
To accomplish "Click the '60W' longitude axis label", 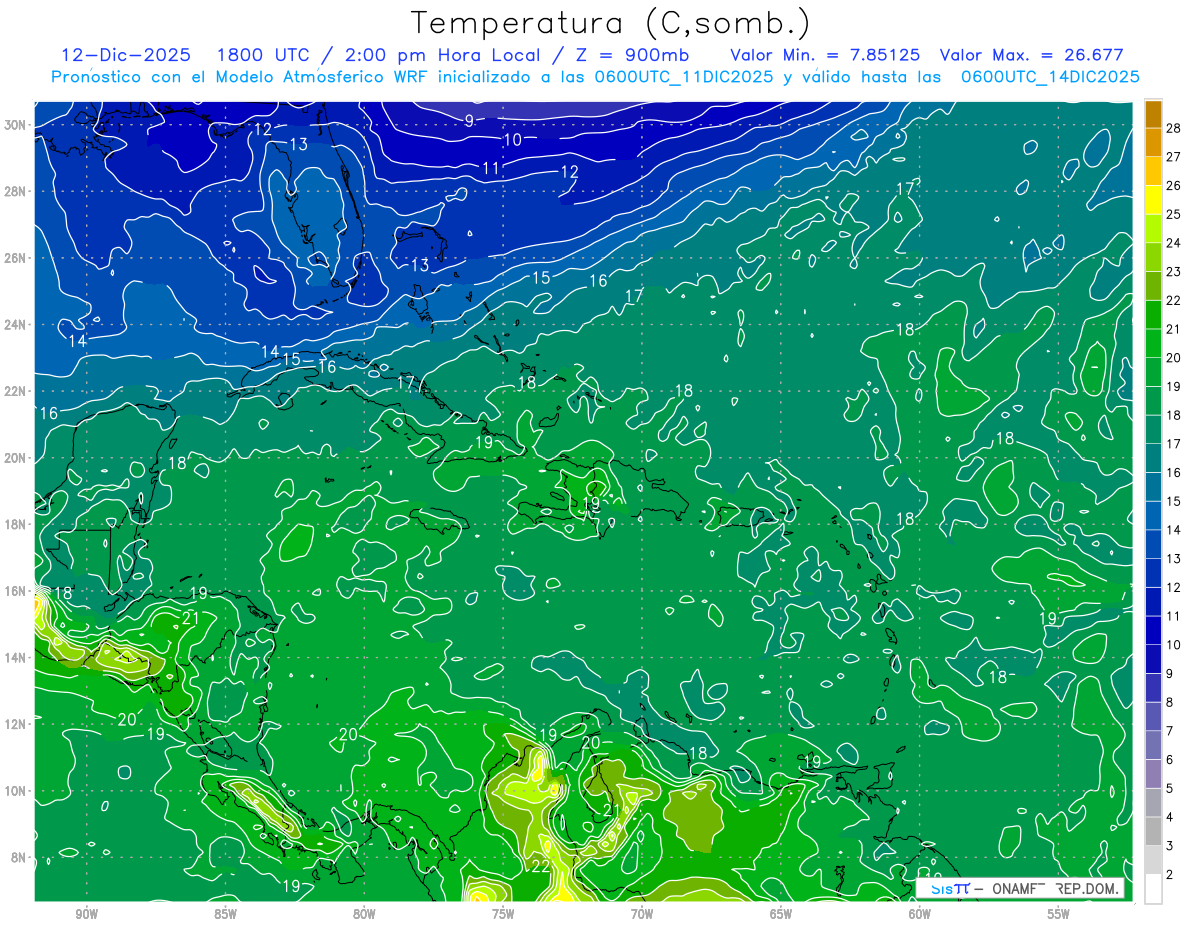I will (x=920, y=915).
